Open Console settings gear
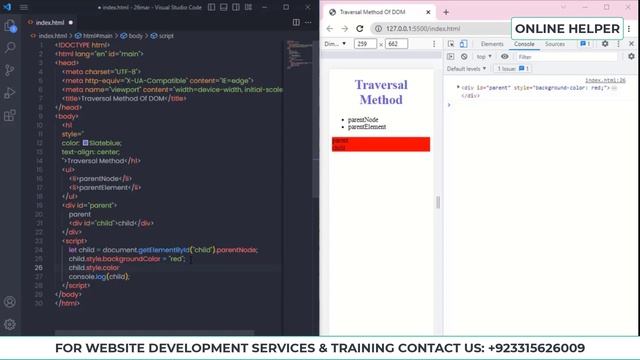Screen dimensions: 640x360 [x=631, y=57]
